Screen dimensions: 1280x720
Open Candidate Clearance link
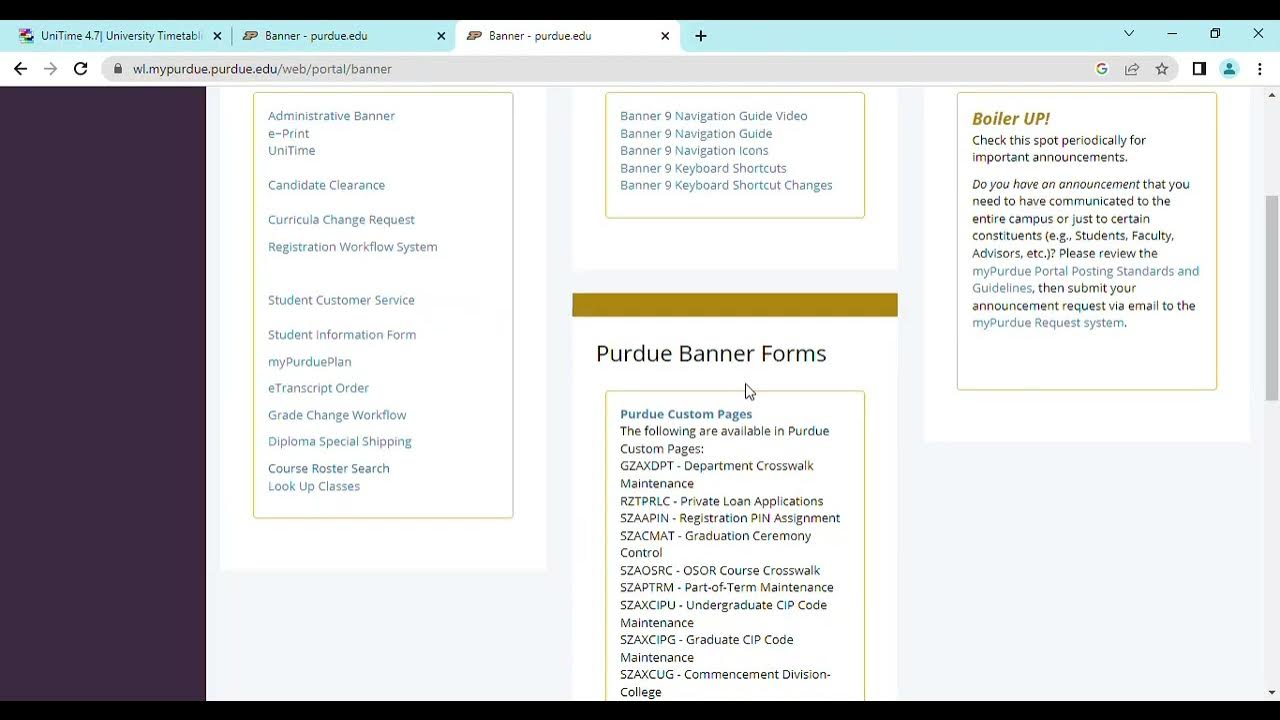[x=326, y=185]
